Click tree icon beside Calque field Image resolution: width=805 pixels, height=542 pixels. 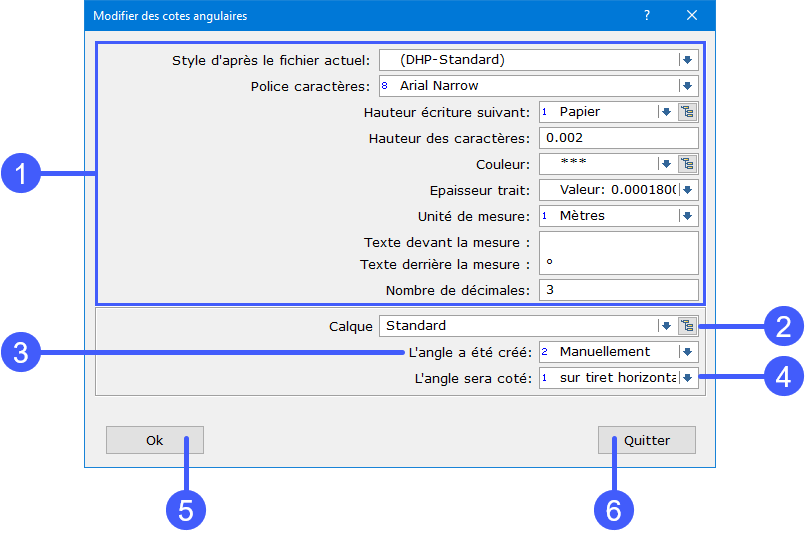click(687, 325)
